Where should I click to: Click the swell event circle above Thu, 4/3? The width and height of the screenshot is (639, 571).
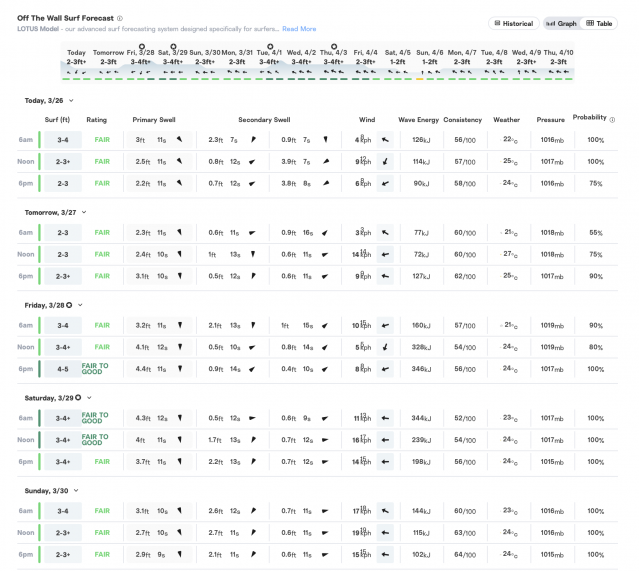click(334, 46)
